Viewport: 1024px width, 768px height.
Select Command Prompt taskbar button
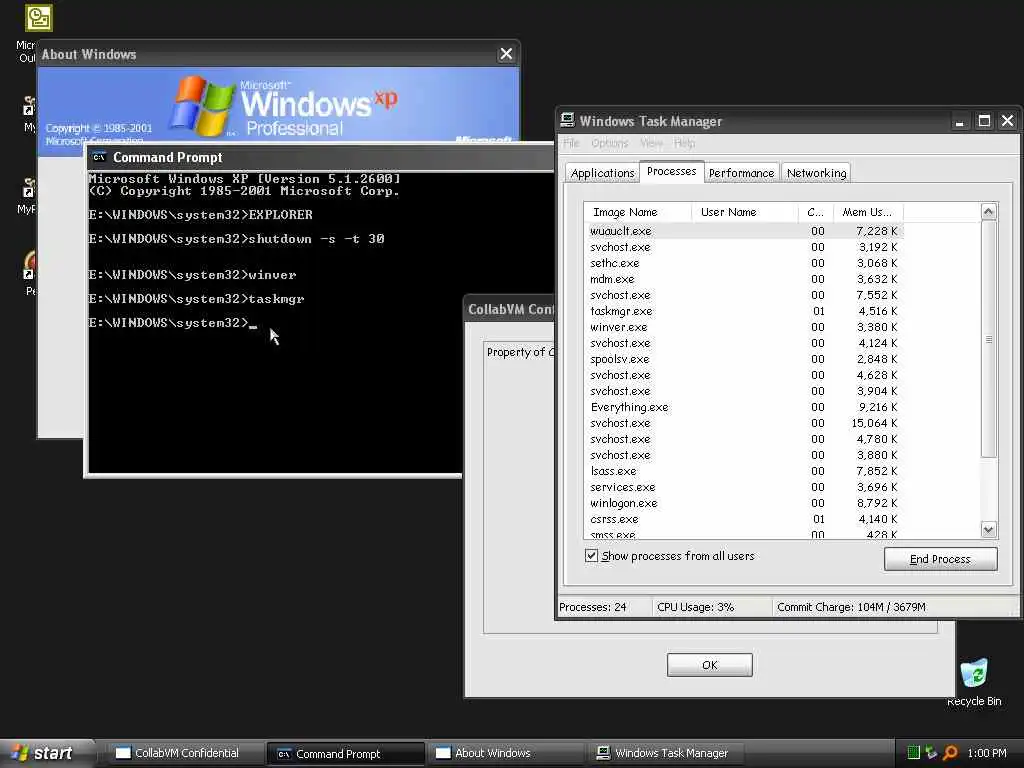tap(347, 753)
